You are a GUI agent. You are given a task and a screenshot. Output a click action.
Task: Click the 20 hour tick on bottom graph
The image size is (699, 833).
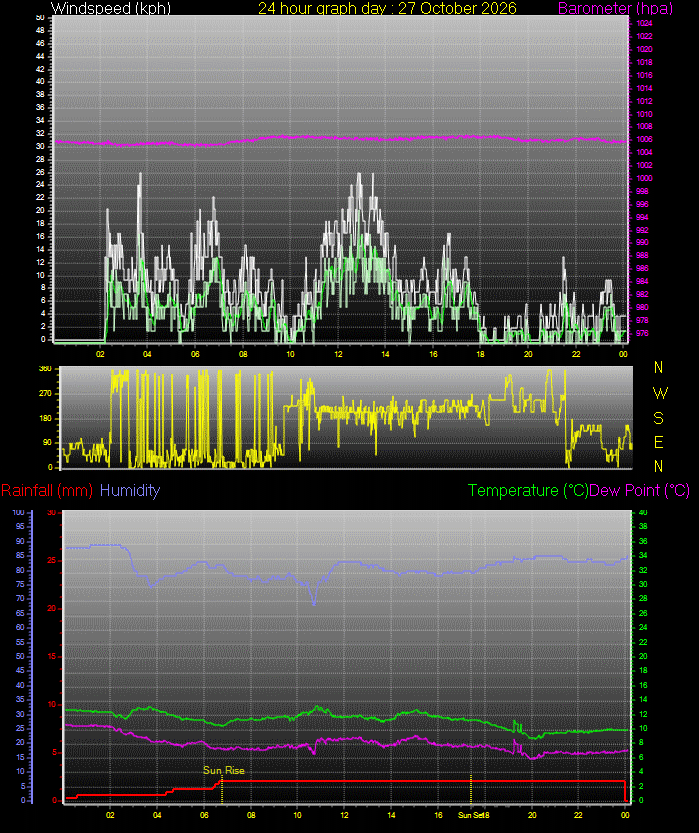click(x=532, y=815)
